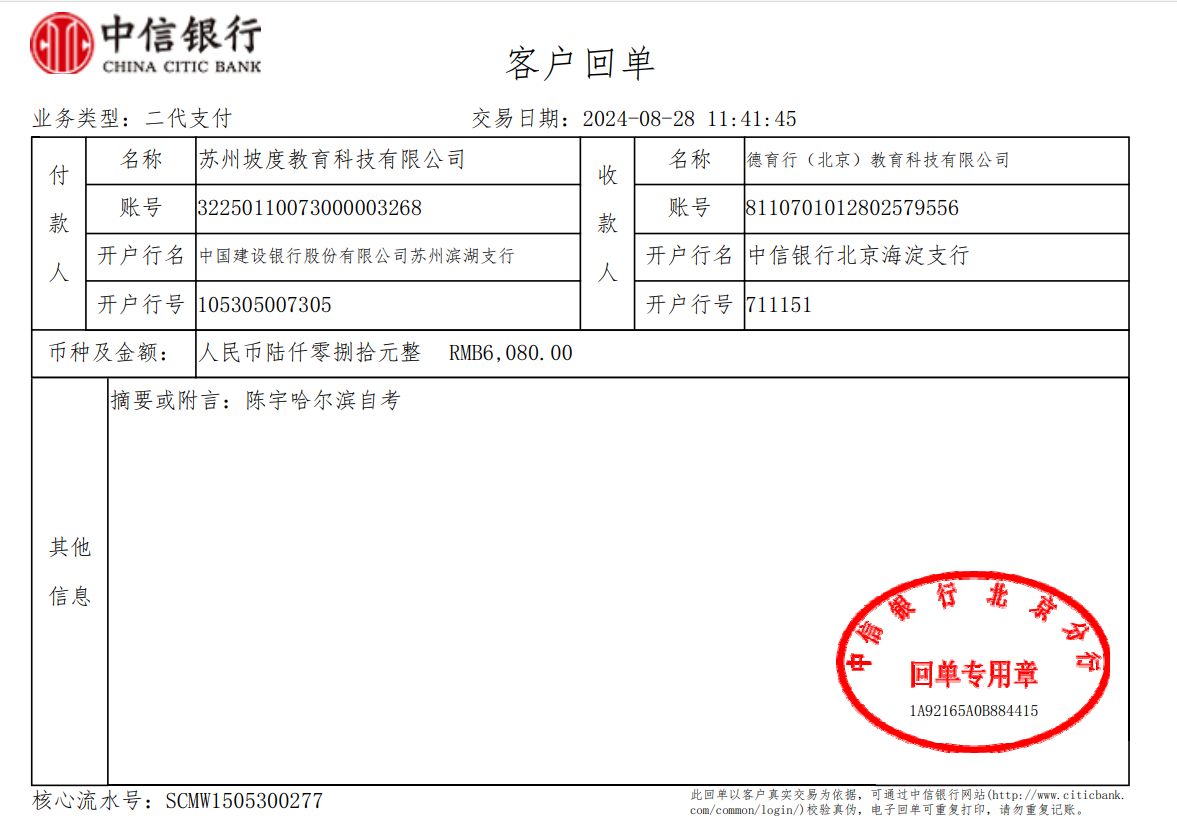This screenshot has width=1177, height=837.
Task: Select payer name 苏州坡度教育科技有限公司
Action: pos(332,160)
